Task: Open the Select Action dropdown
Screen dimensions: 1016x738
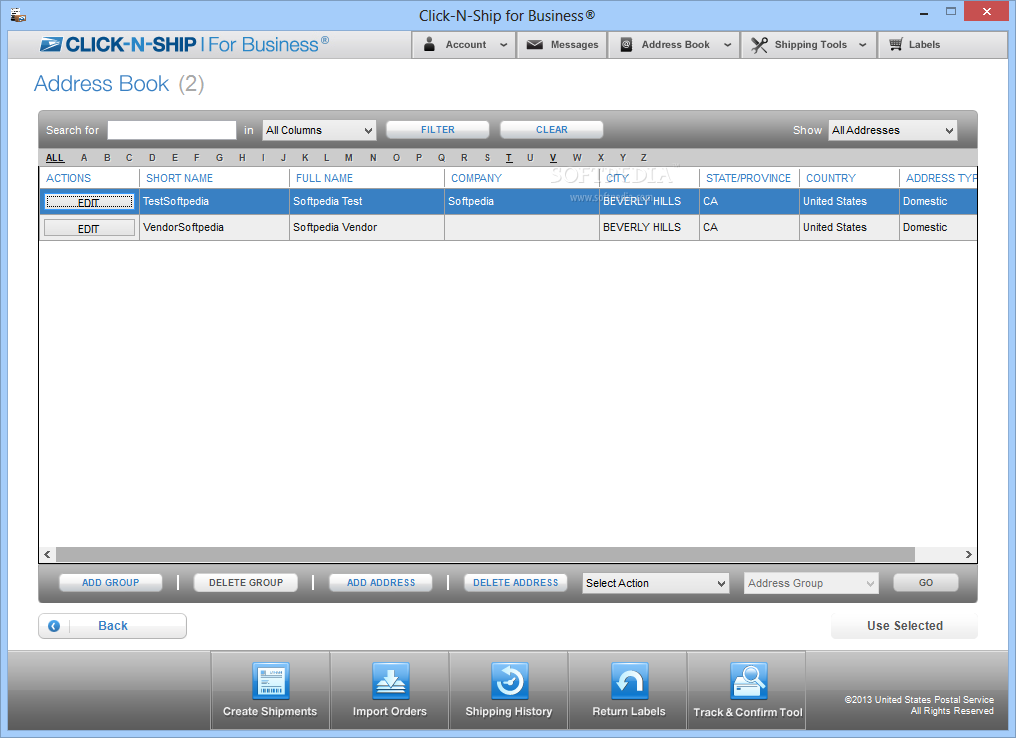Action: (655, 583)
